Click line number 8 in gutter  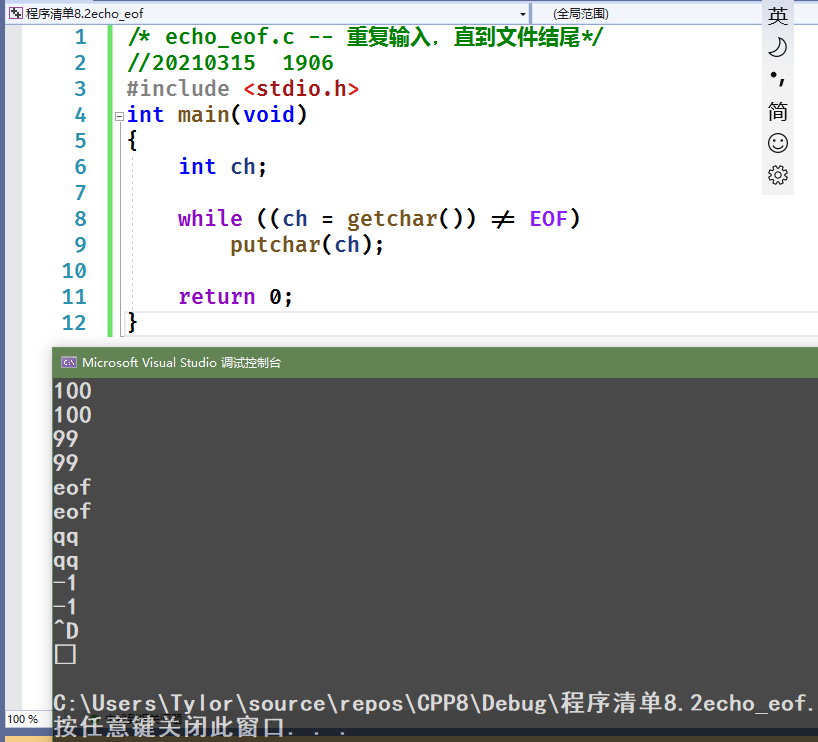coord(80,219)
